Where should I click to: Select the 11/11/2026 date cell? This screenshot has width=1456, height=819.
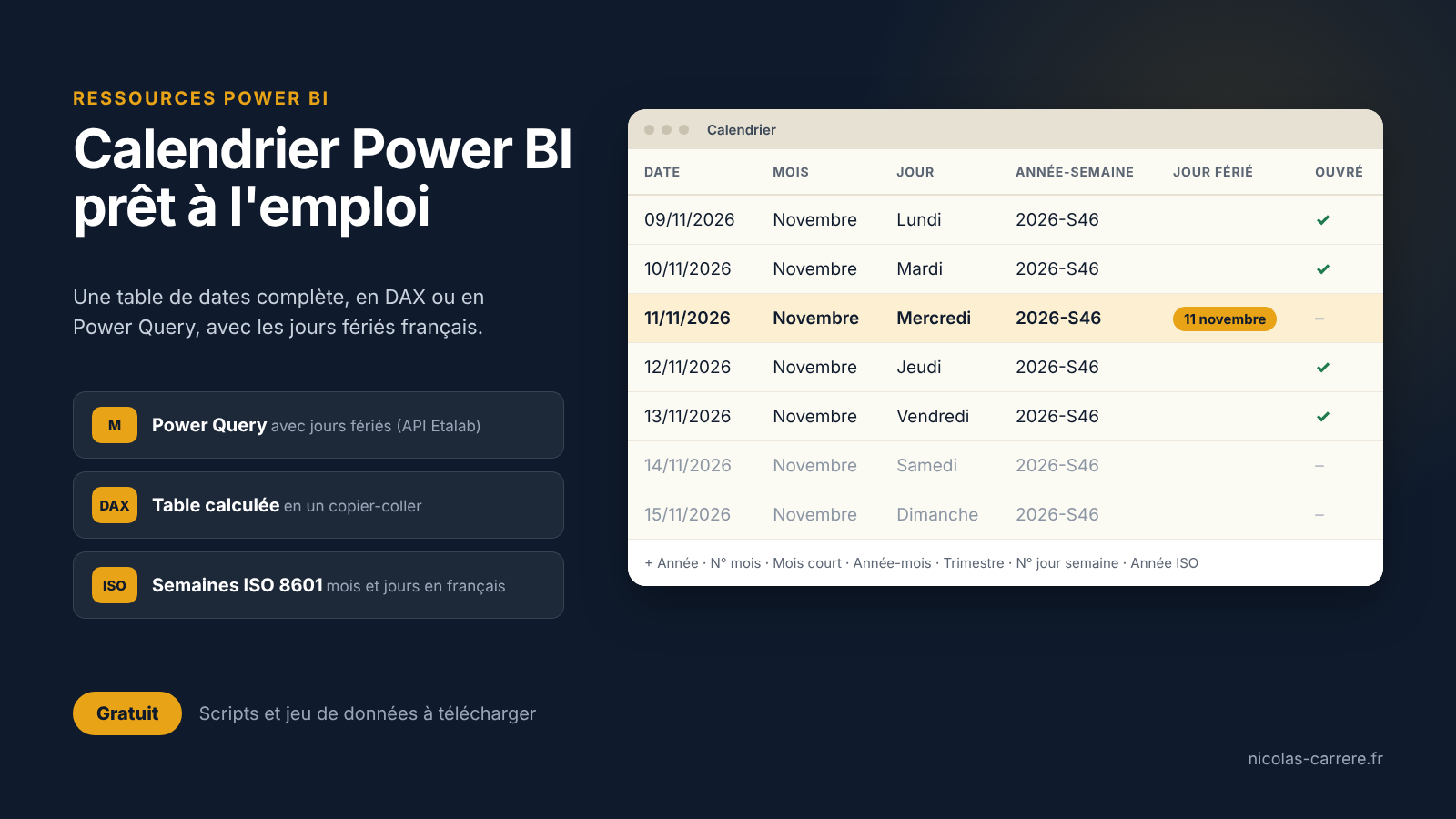(687, 318)
